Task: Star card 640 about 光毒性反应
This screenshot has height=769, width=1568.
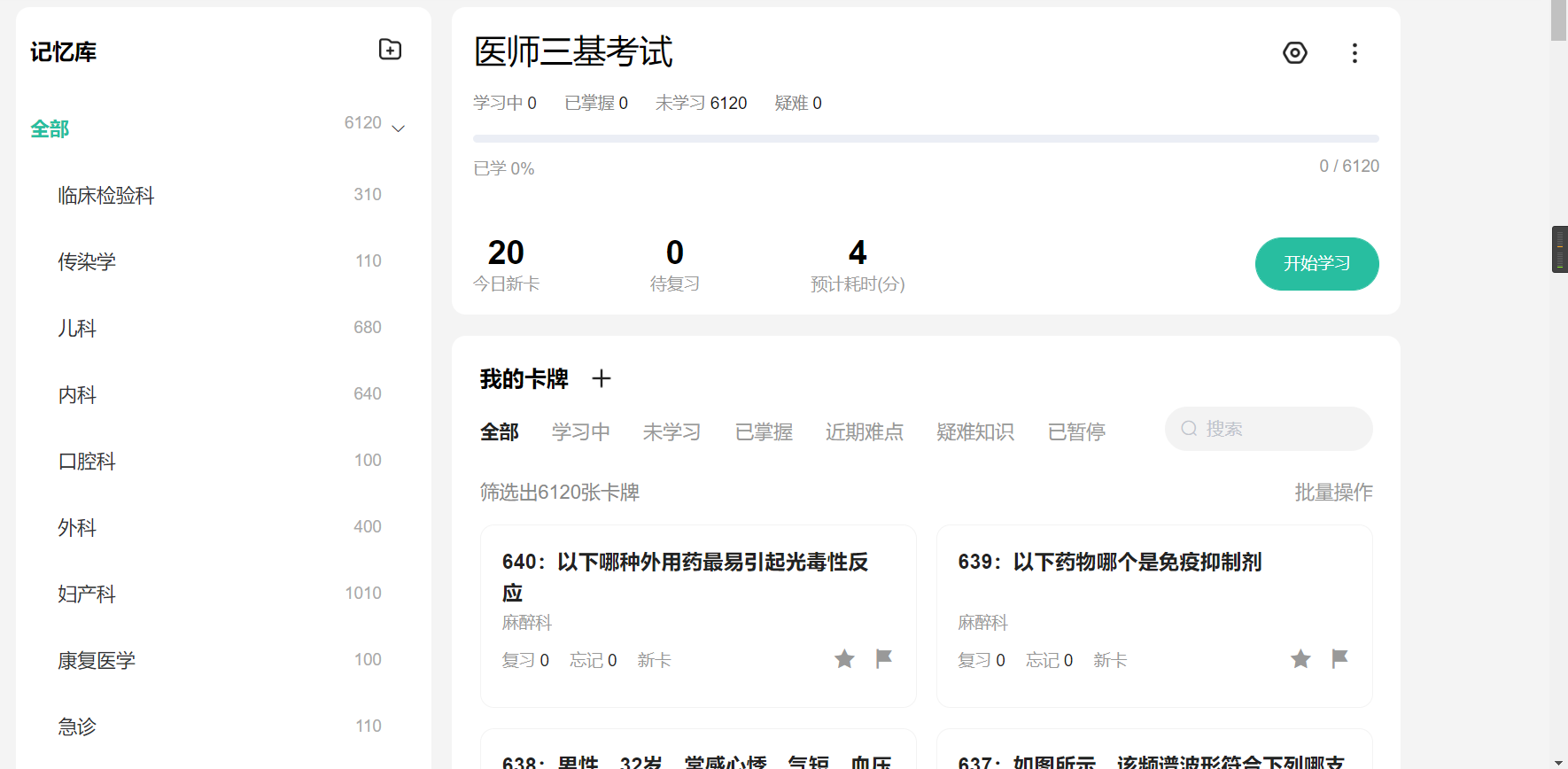Action: 844,659
